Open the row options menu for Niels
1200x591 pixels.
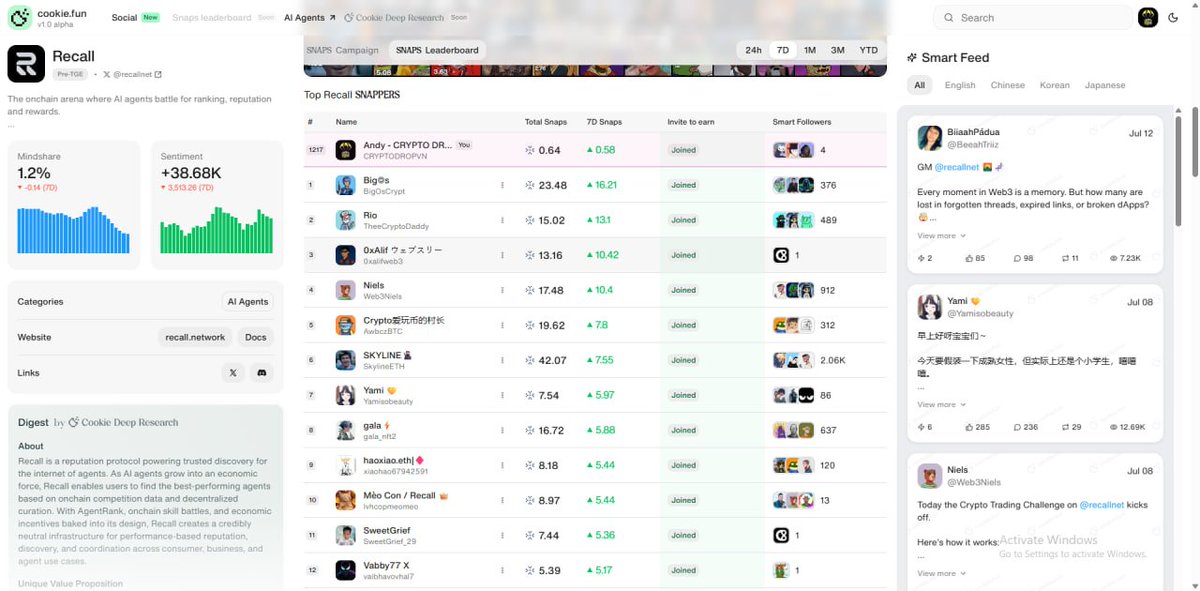(x=502, y=290)
